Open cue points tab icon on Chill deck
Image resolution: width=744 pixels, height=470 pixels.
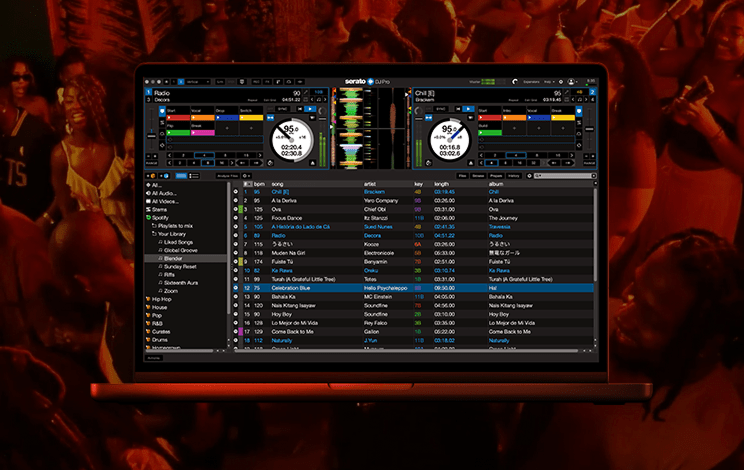[579, 111]
